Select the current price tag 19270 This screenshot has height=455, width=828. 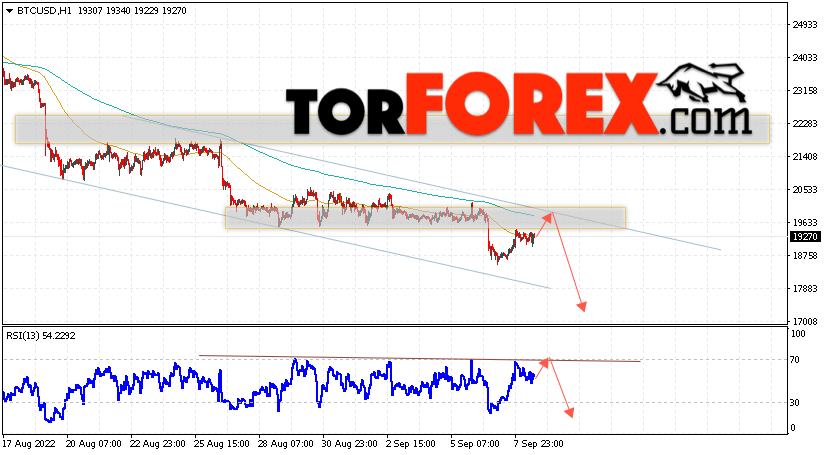click(x=805, y=237)
